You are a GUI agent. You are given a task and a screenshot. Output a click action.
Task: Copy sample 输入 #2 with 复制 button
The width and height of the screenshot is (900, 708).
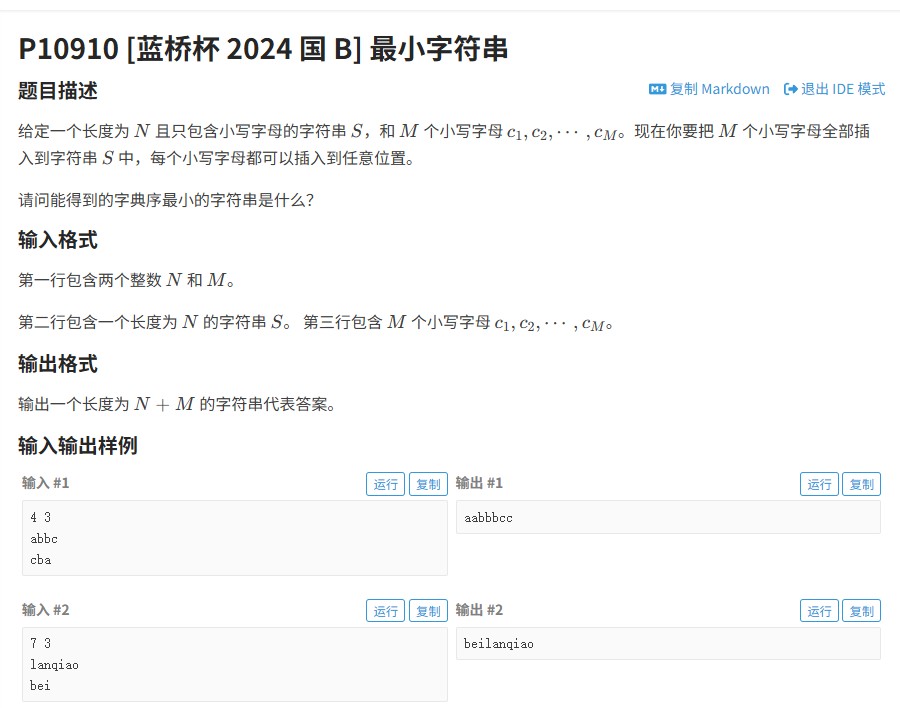point(428,611)
